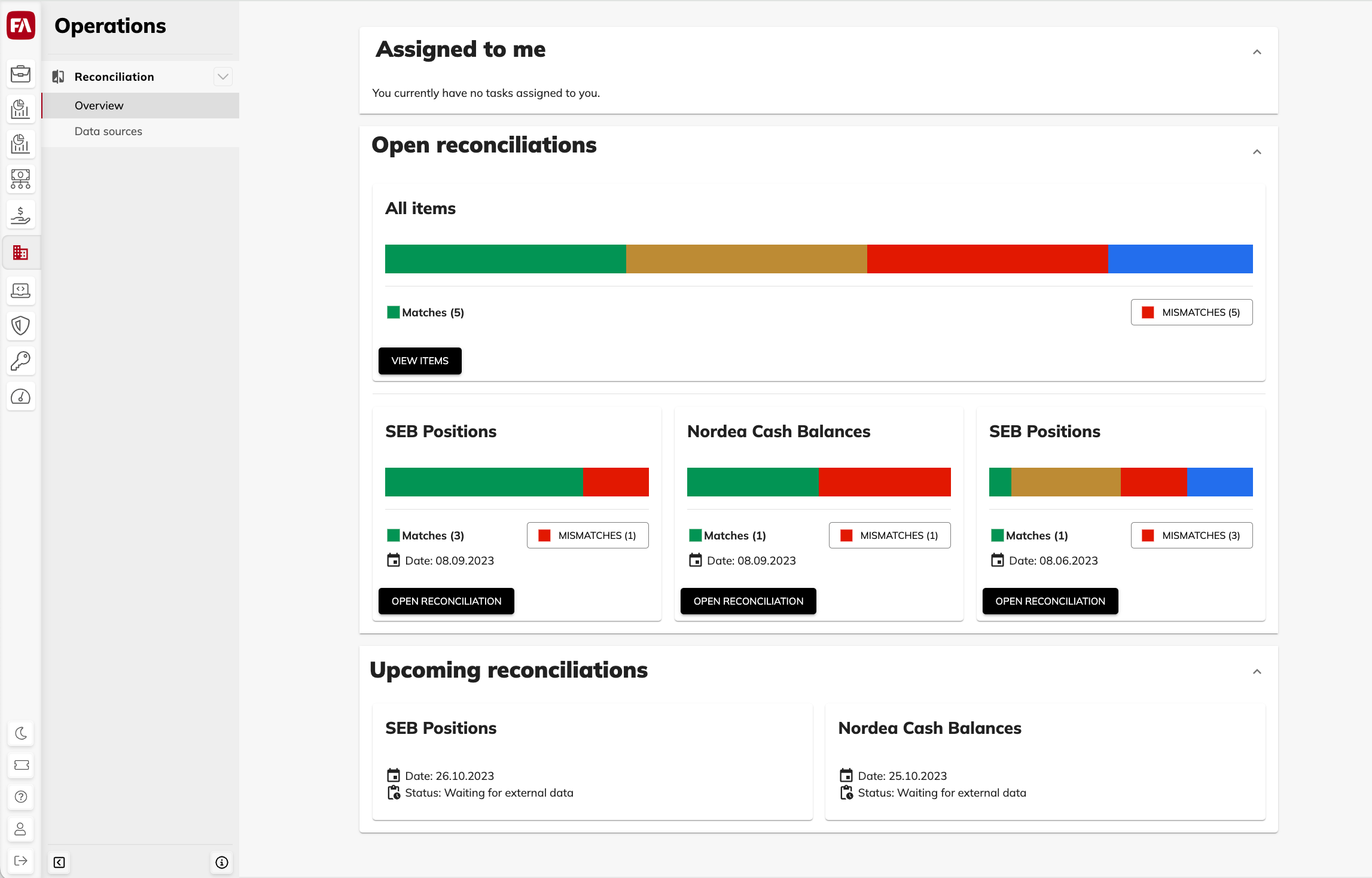The height and width of the screenshot is (878, 1372).
Task: Click the briefcase icon in sidebar
Action: pos(20,74)
